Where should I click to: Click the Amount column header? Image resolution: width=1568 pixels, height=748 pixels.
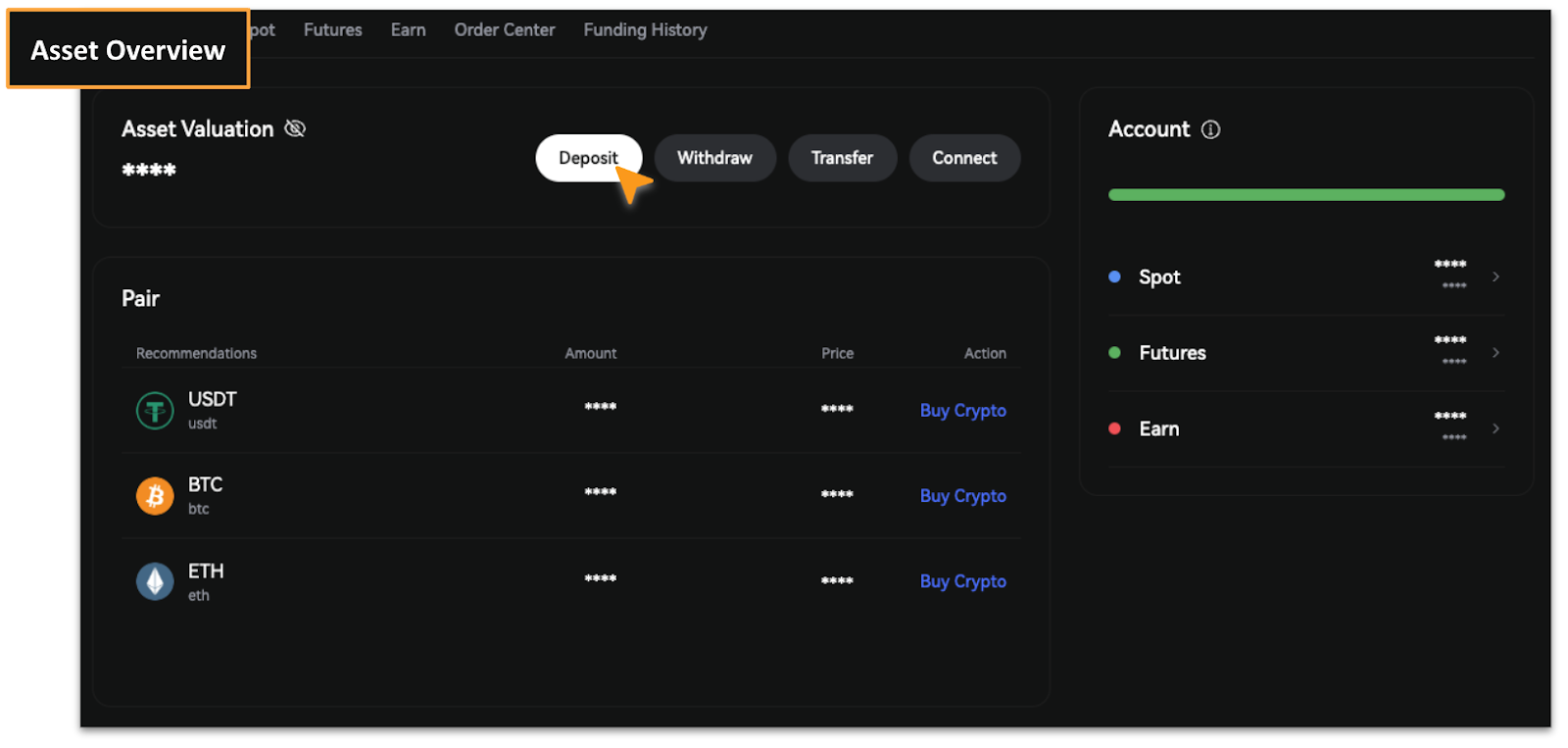pyautogui.click(x=590, y=353)
